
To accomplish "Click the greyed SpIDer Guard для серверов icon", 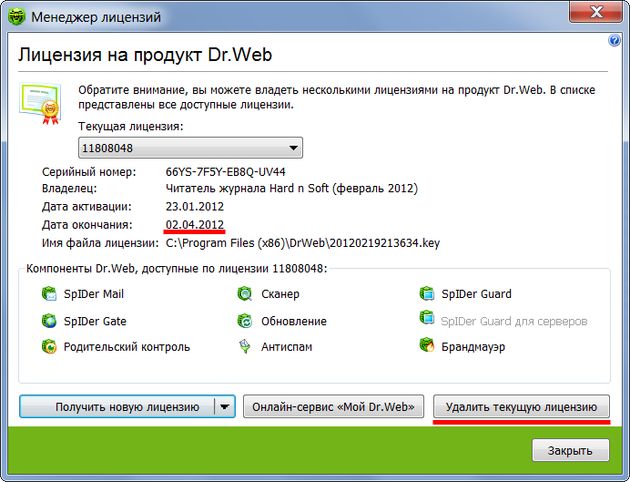I will pyautogui.click(x=427, y=318).
